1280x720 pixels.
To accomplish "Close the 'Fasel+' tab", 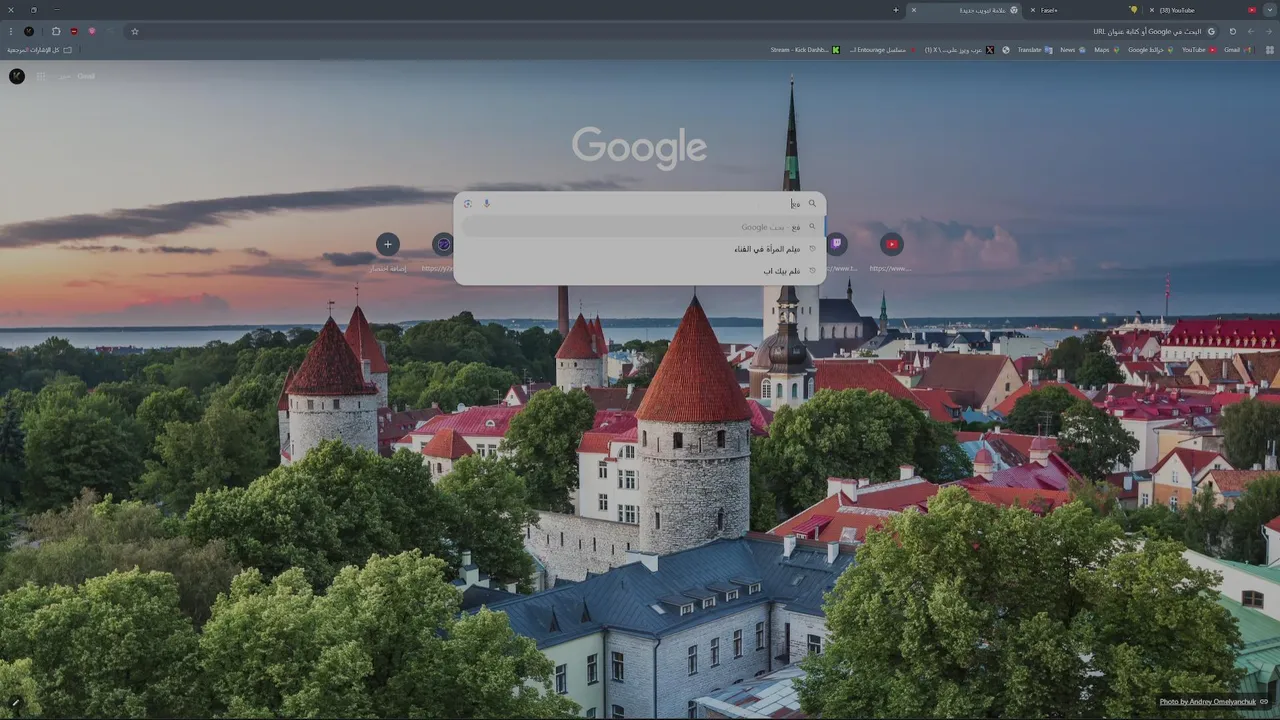I will [1033, 10].
